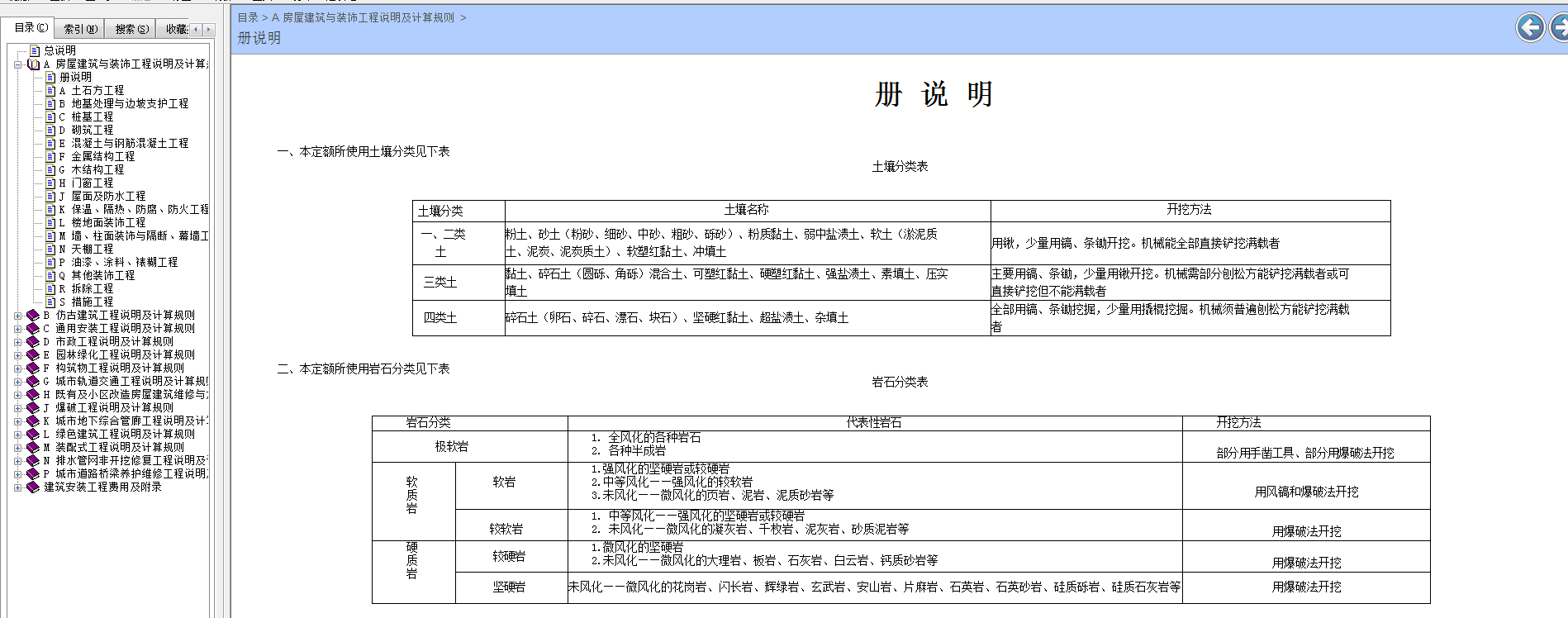Click the 岩石分类表 caption
Screen dimensions: 1568x618
point(900,382)
